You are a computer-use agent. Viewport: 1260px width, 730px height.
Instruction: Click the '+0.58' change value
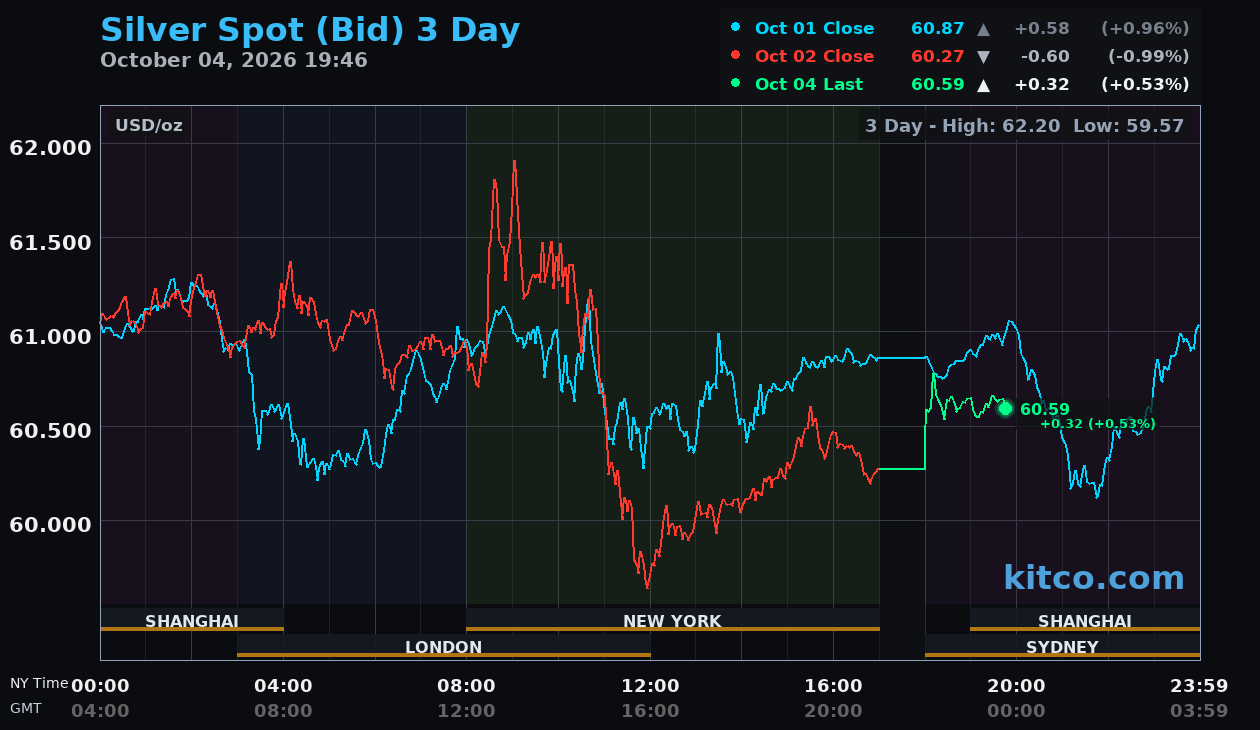pos(1042,29)
